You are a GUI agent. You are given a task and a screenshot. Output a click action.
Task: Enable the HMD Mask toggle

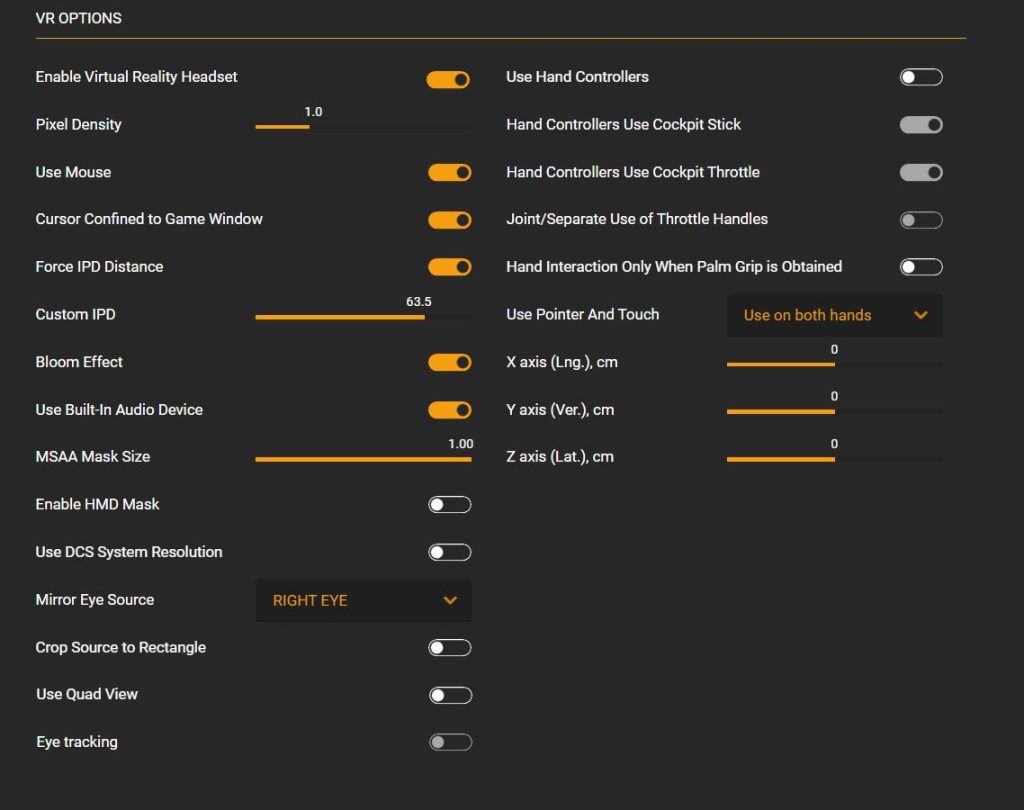(x=449, y=505)
